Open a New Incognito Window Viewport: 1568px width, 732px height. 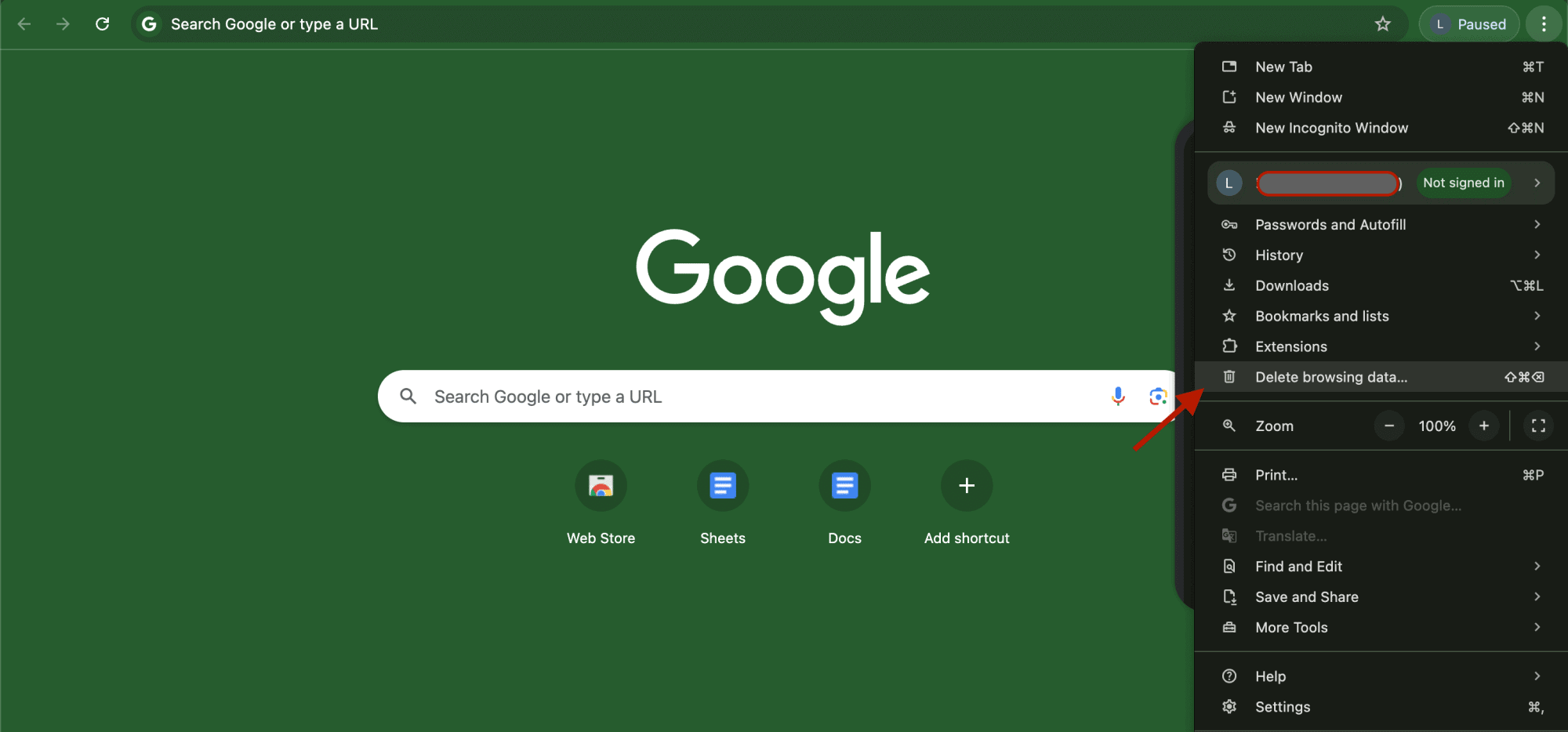tap(1381, 128)
